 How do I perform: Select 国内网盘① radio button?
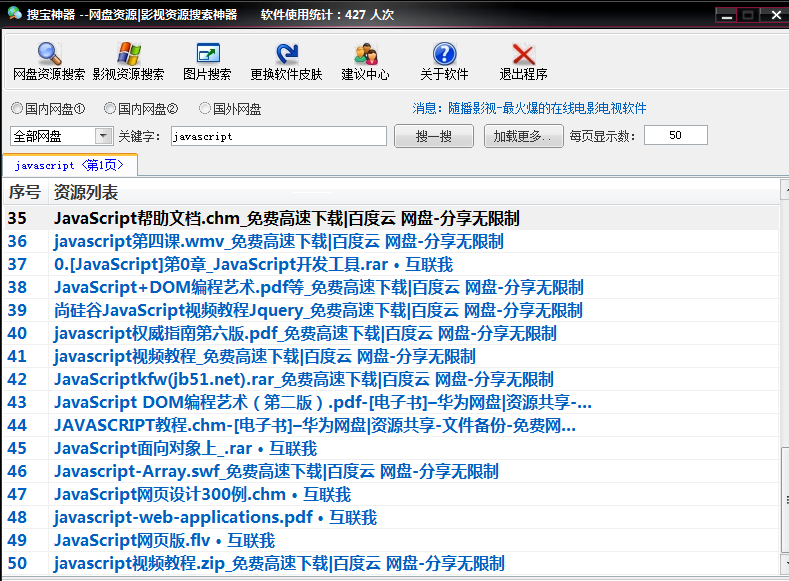point(17,108)
